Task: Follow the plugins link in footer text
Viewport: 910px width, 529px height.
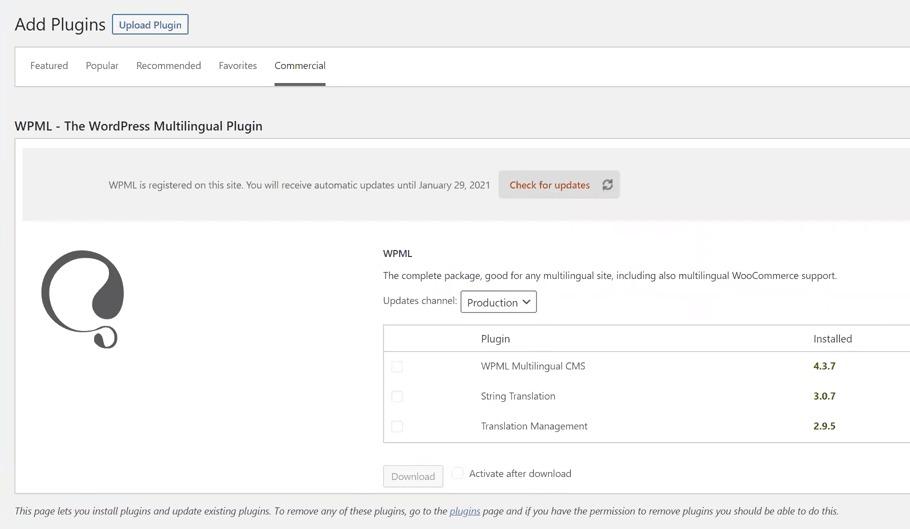Action: [x=465, y=512]
